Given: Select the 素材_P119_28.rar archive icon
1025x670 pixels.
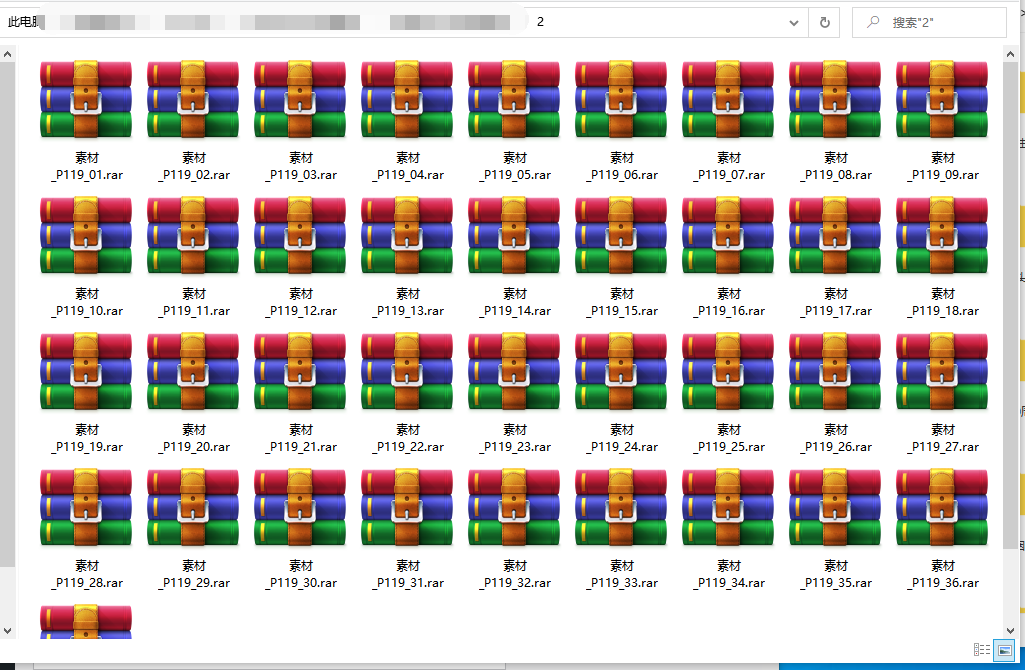Looking at the screenshot, I should coord(86,507).
